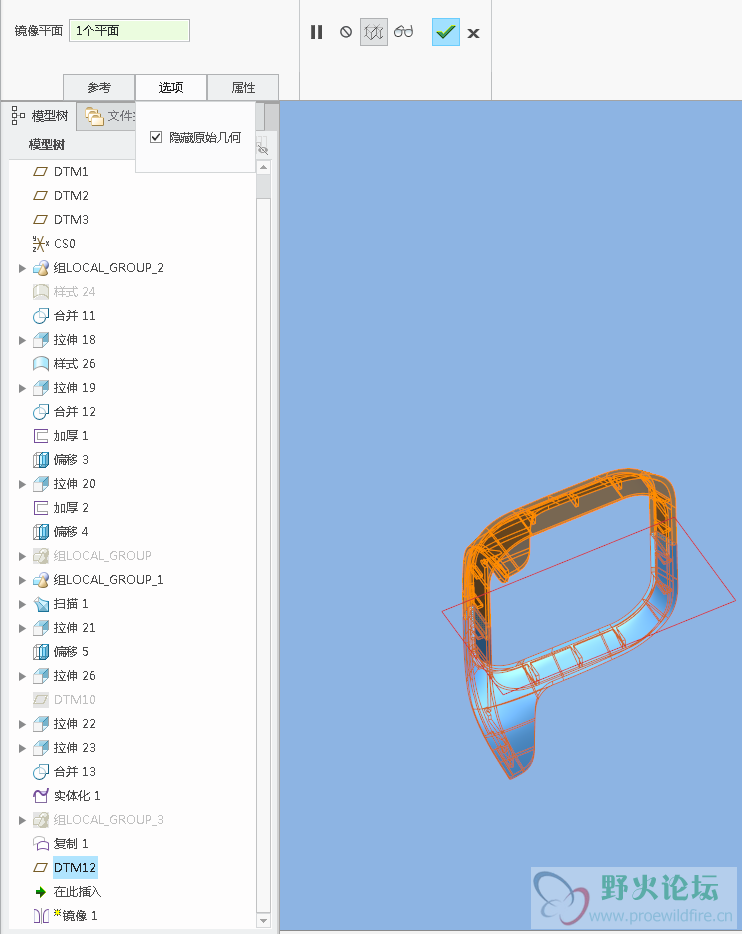
Task: Open the 参考 tab
Action: click(99, 88)
